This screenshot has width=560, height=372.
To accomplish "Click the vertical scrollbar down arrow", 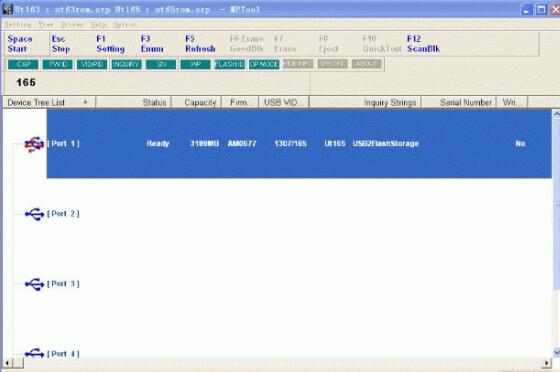I will (556, 353).
